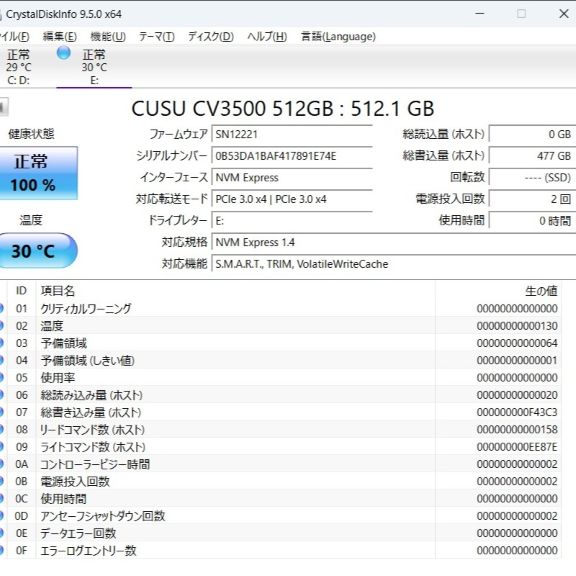Click the transfer mode field PCIe 3.0 x4
Image resolution: width=576 pixels, height=576 pixels.
pos(292,199)
